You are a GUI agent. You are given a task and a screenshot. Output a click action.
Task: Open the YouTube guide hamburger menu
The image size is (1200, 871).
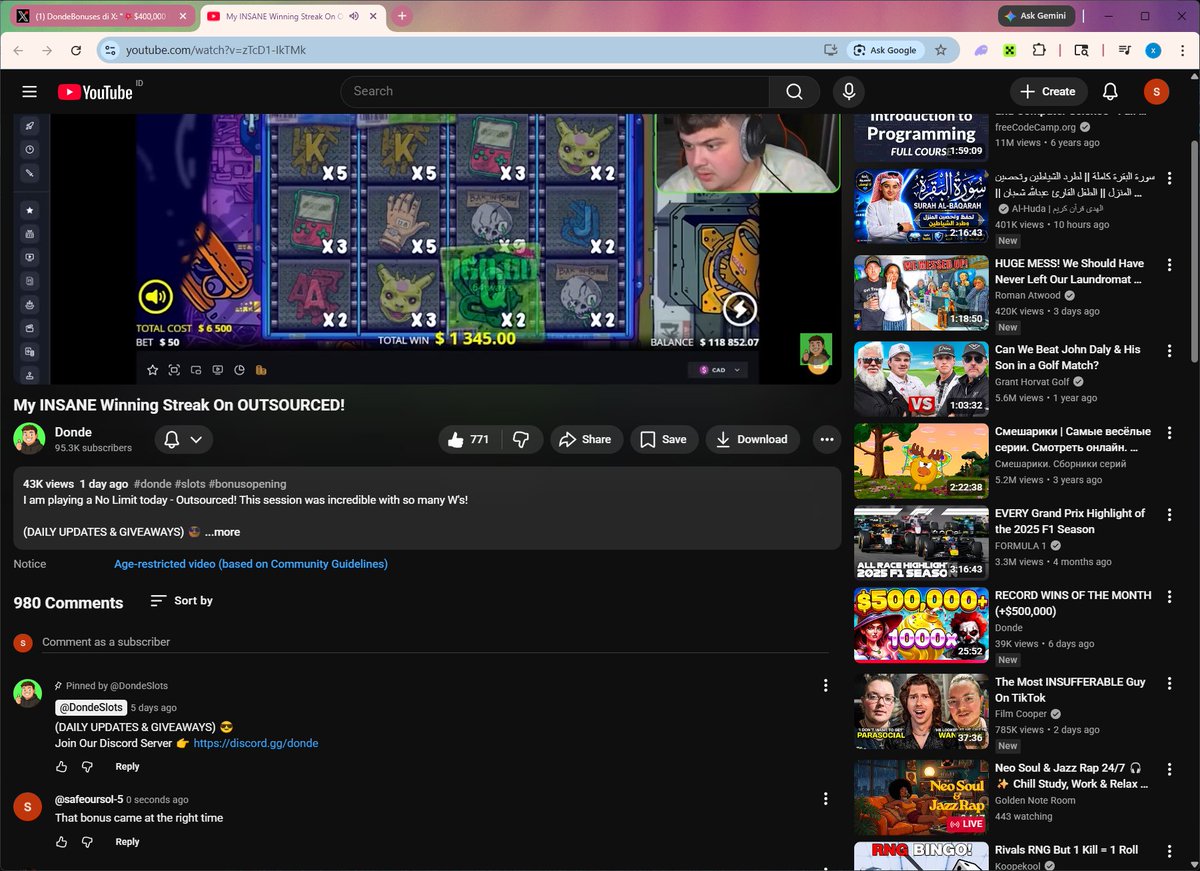(30, 91)
